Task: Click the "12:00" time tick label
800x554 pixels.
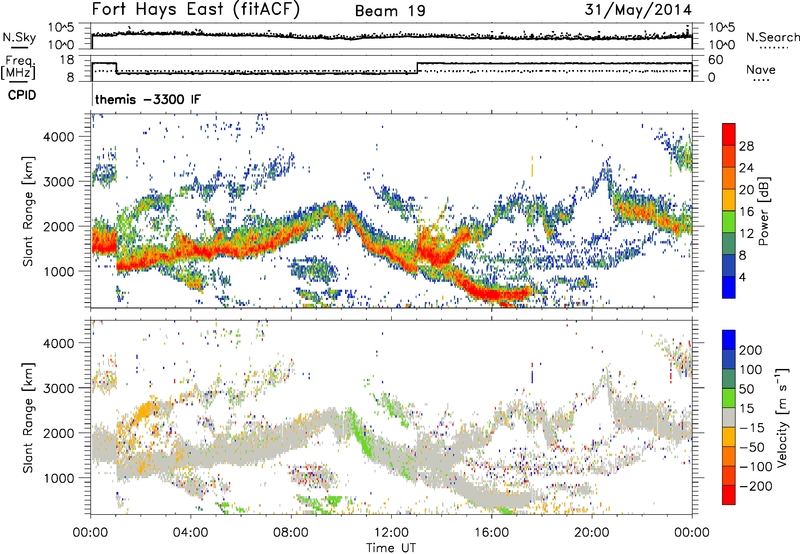Action: point(391,533)
